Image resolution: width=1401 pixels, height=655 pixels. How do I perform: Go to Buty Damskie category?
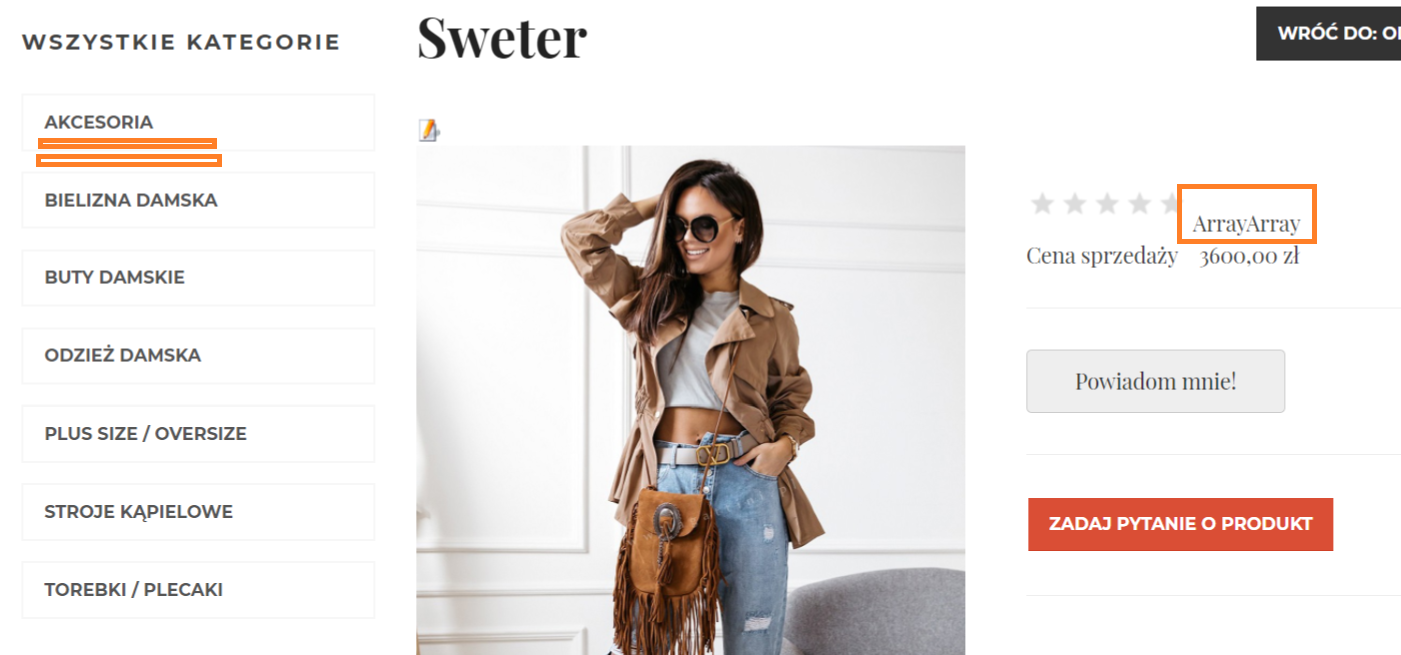pos(198,277)
